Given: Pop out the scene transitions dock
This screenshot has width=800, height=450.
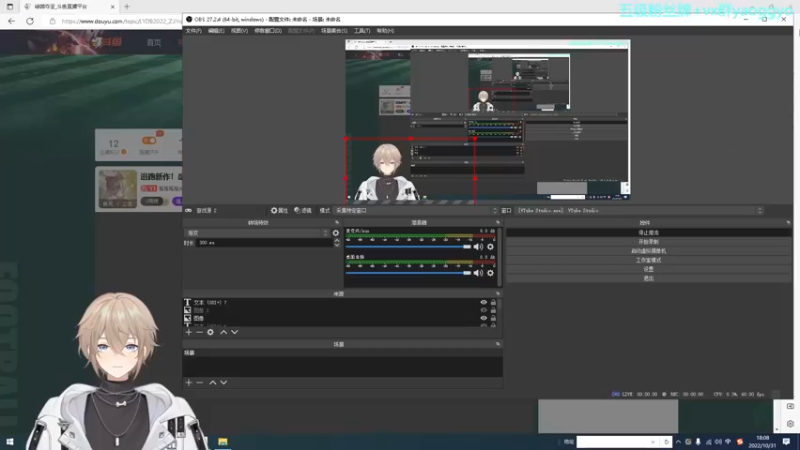Looking at the screenshot, I should (337, 222).
